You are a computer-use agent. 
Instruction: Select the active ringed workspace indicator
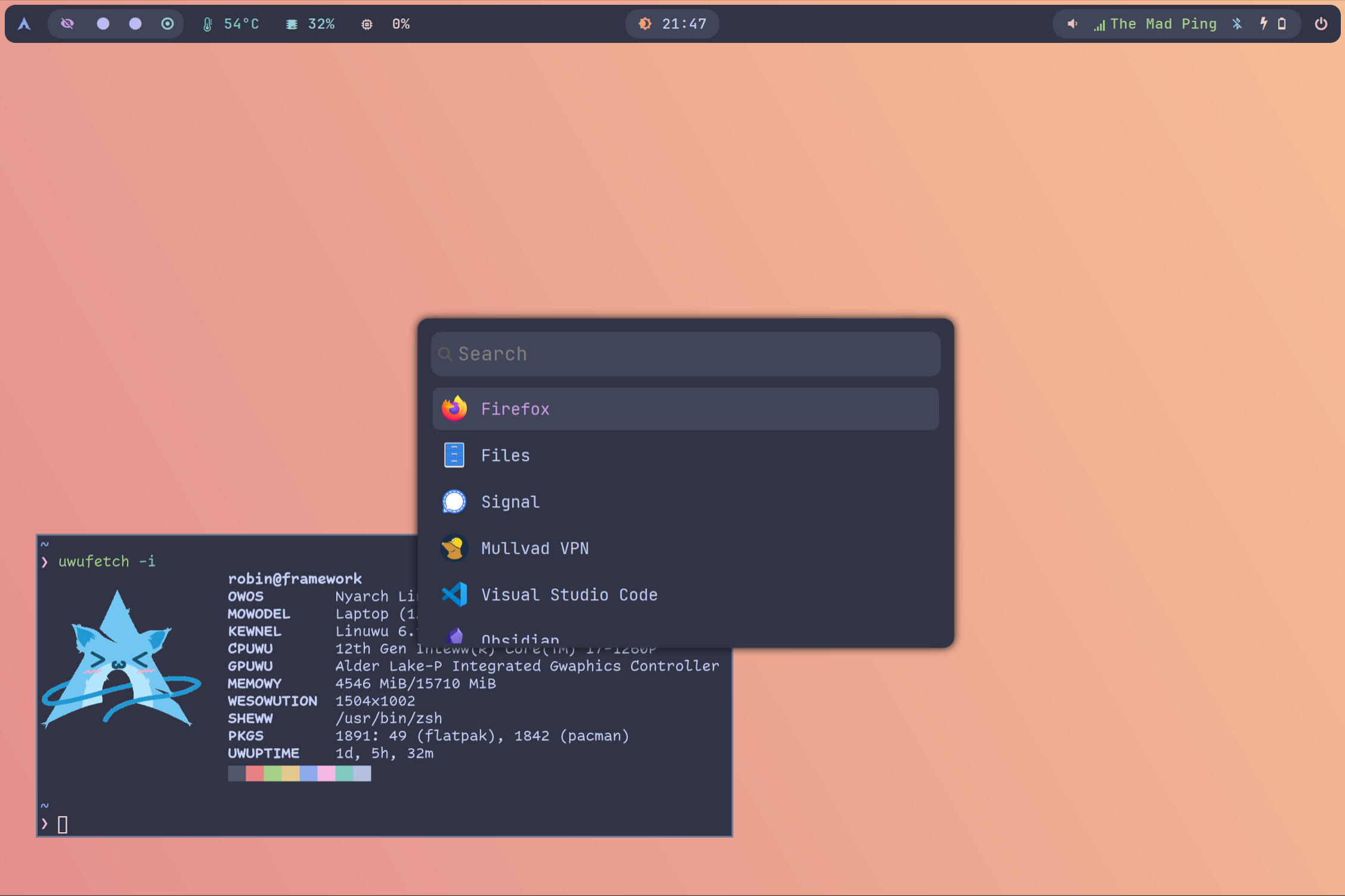point(168,24)
